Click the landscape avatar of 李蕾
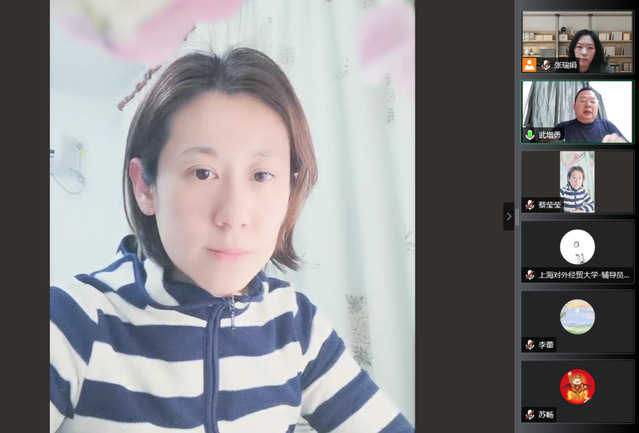The width and height of the screenshot is (639, 433). pos(577,317)
